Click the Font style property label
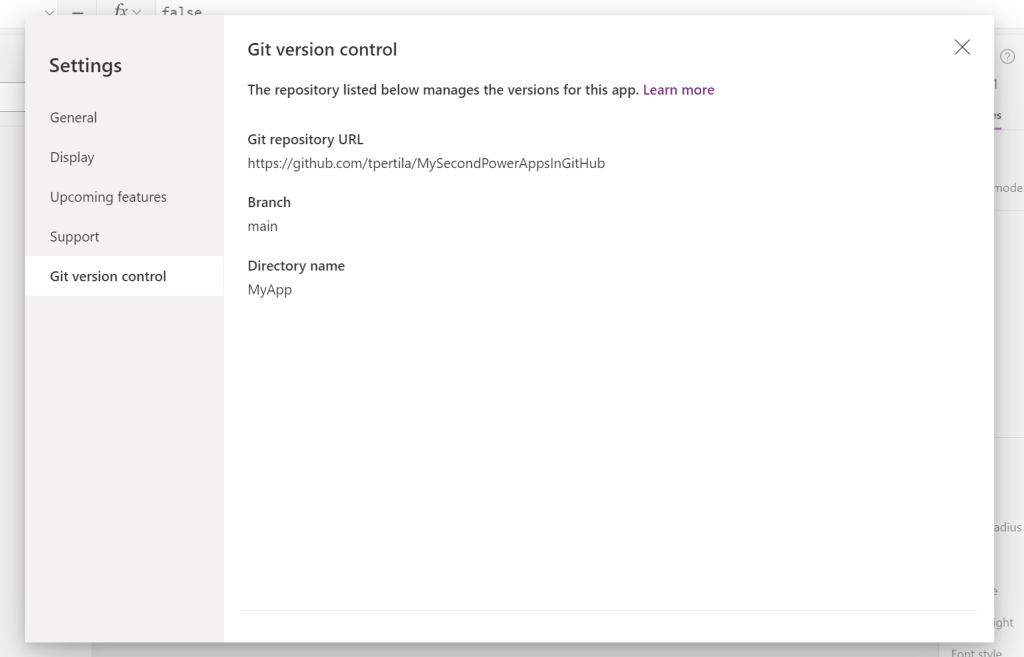The image size is (1024, 657). point(976,652)
